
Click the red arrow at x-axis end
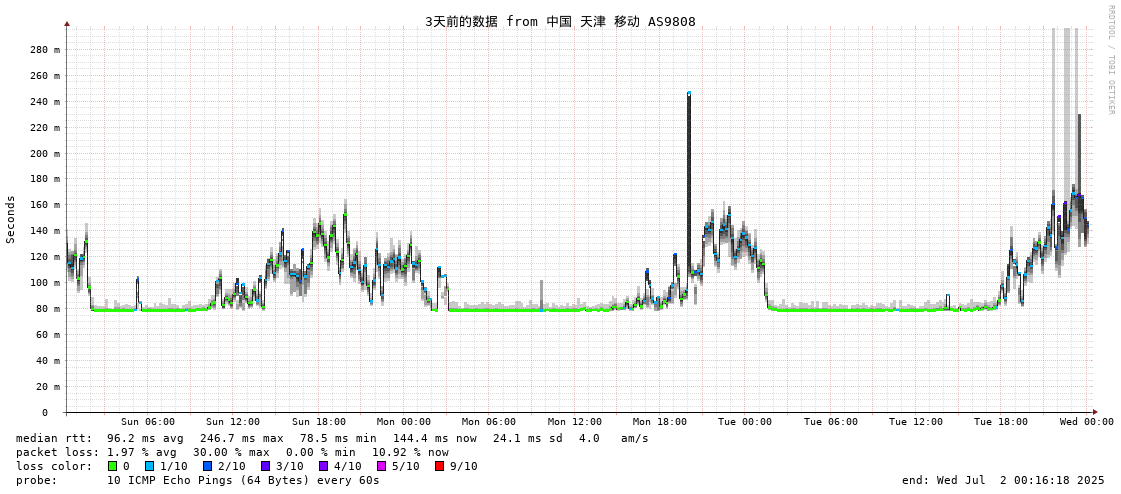(x=1095, y=413)
